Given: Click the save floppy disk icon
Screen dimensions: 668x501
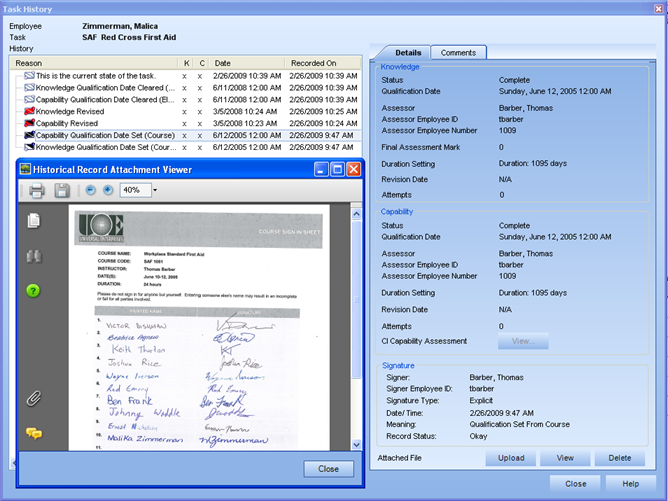Looking at the screenshot, I should (x=62, y=190).
